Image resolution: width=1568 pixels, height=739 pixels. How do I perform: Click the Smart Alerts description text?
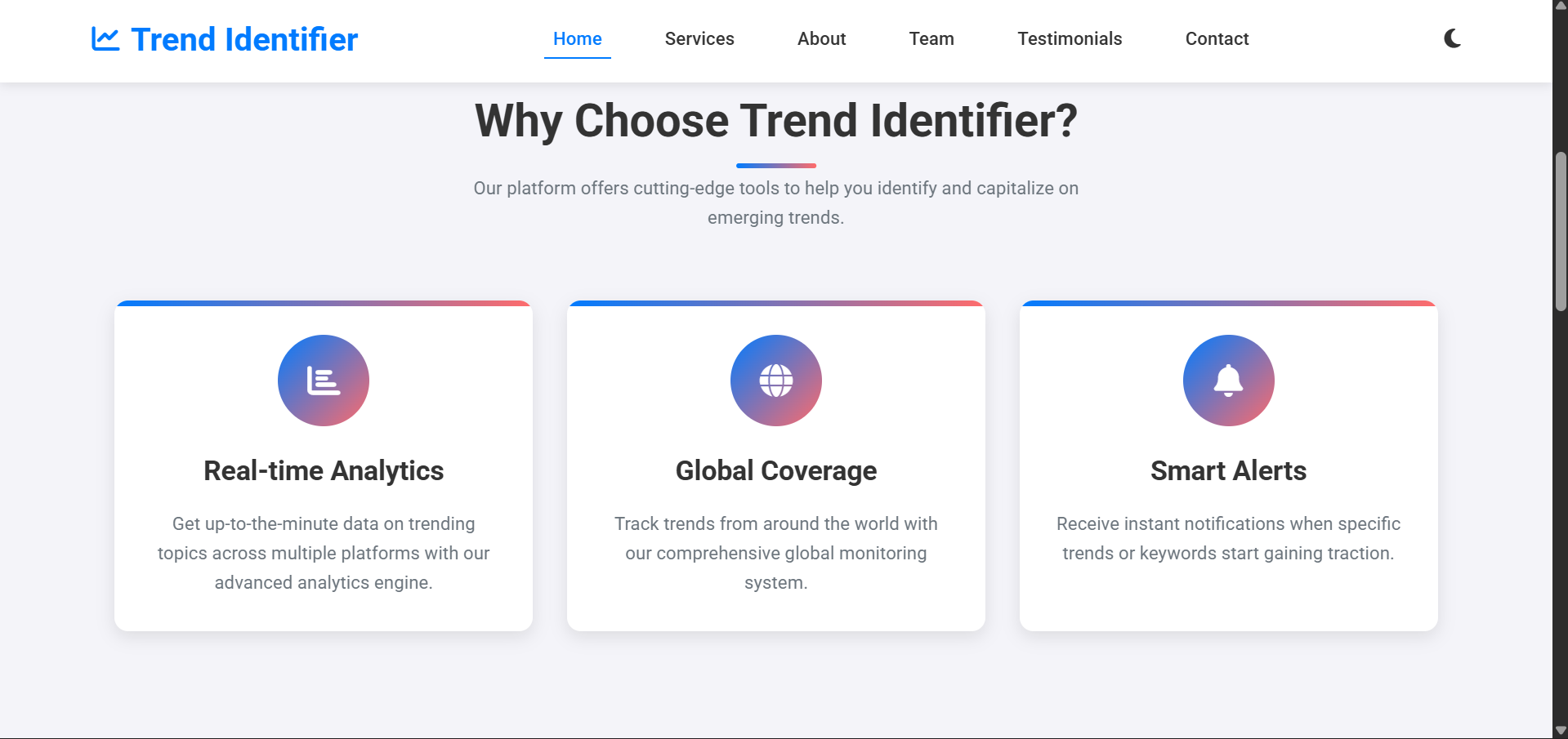coord(1228,538)
